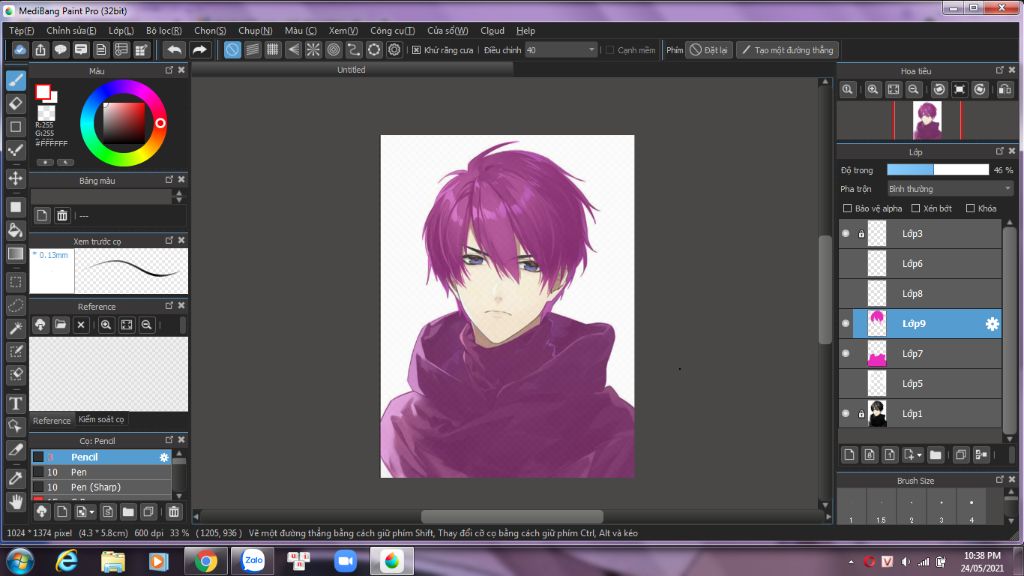Open the Điều chỉnh value dropdown
1024x576 pixels.
coord(561,50)
